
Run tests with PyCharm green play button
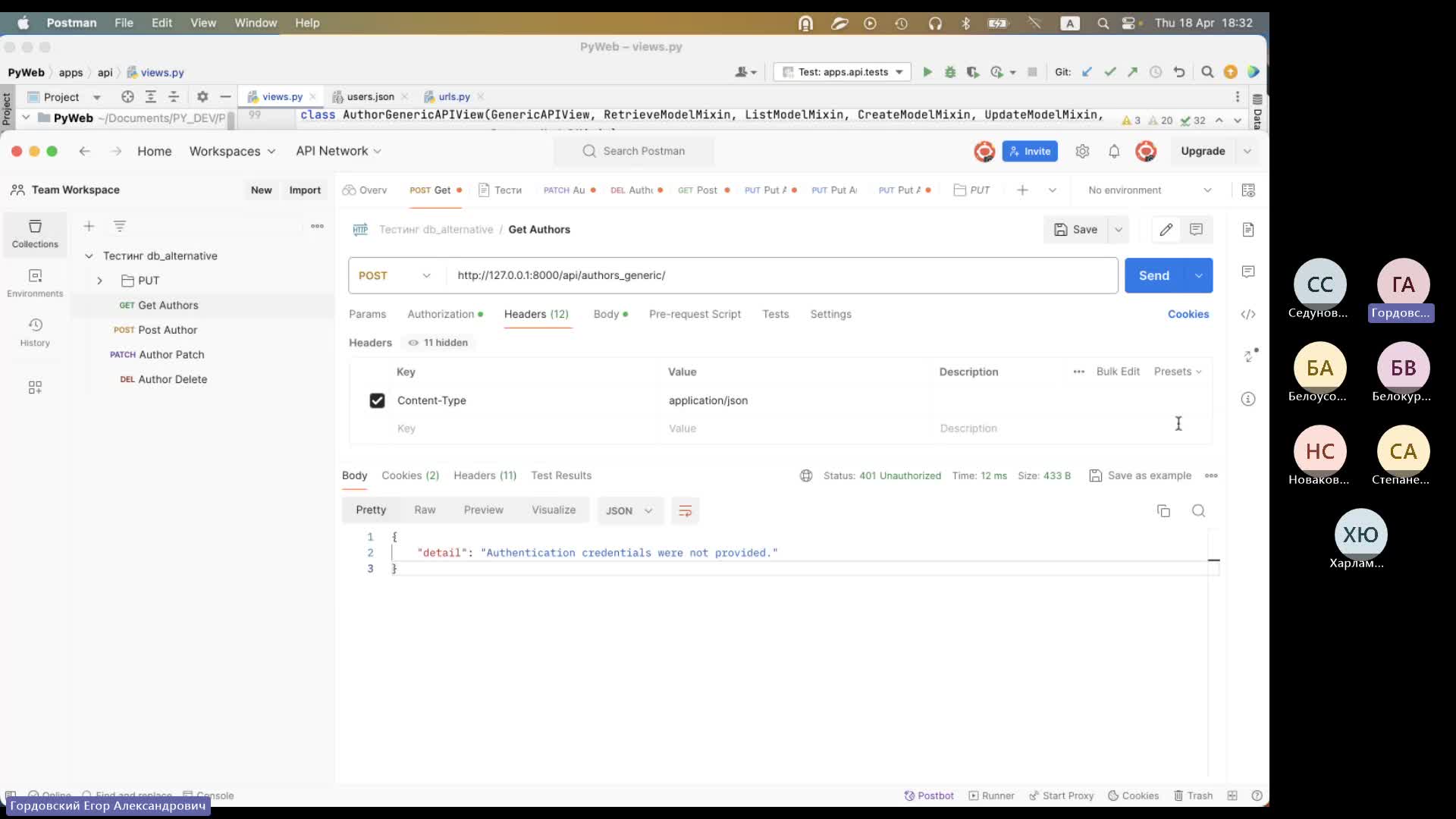[x=927, y=72]
